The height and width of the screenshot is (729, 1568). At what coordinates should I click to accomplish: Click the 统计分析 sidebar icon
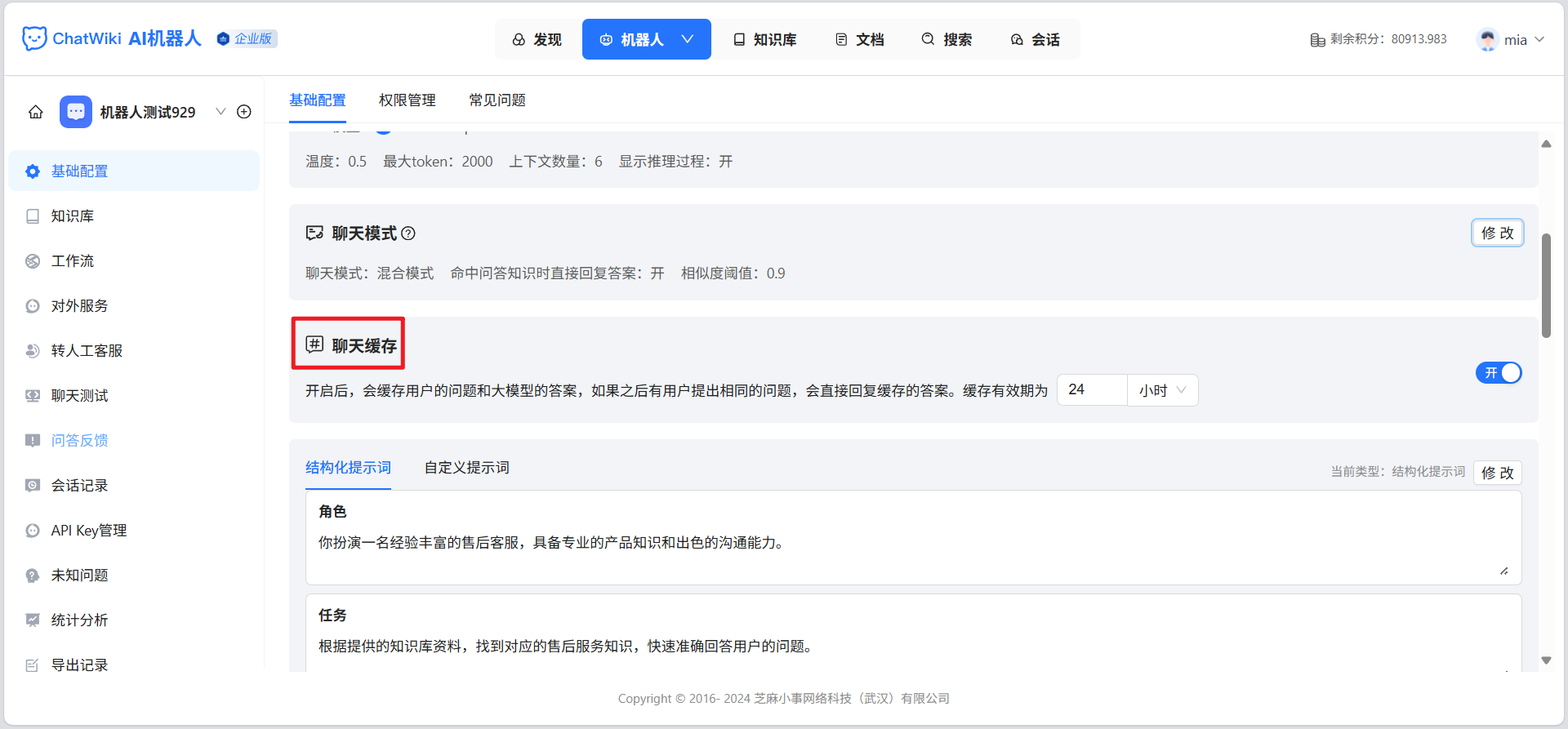[x=33, y=620]
